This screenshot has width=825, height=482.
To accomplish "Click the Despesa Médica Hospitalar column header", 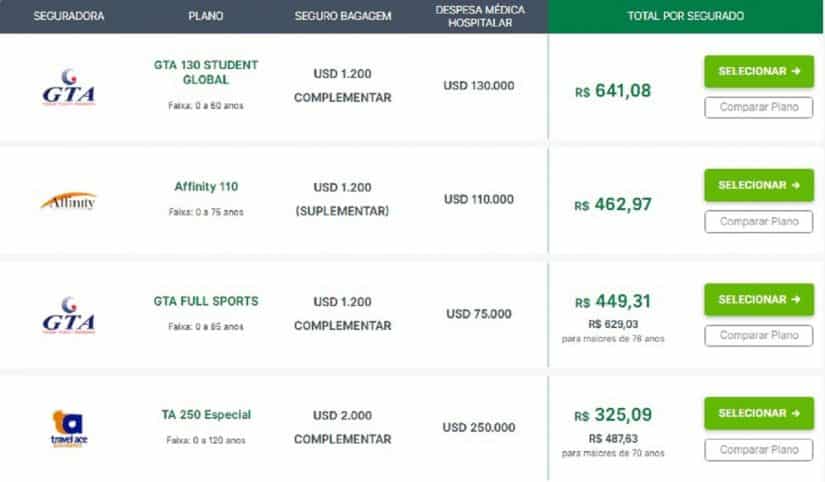I will click(x=480, y=16).
